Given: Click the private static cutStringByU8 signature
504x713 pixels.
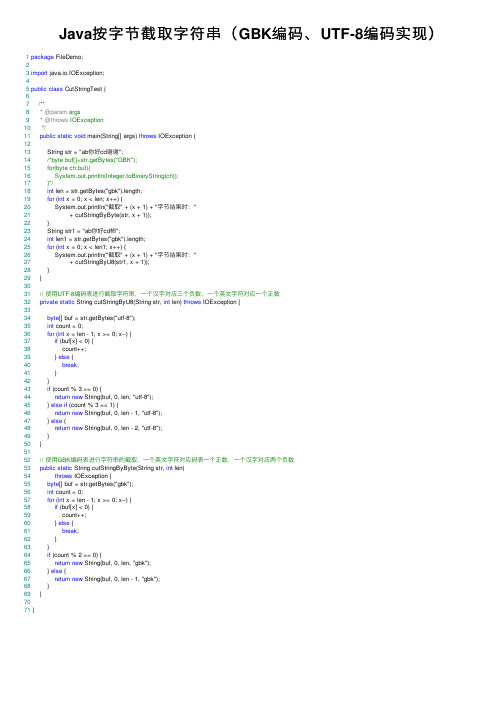Looking at the screenshot, I should [140, 302].
